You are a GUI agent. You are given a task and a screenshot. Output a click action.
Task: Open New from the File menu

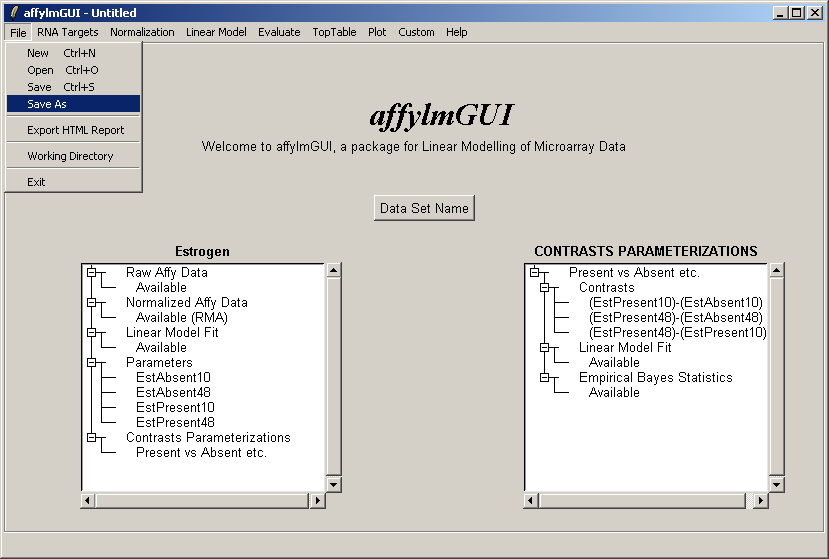click(x=38, y=53)
